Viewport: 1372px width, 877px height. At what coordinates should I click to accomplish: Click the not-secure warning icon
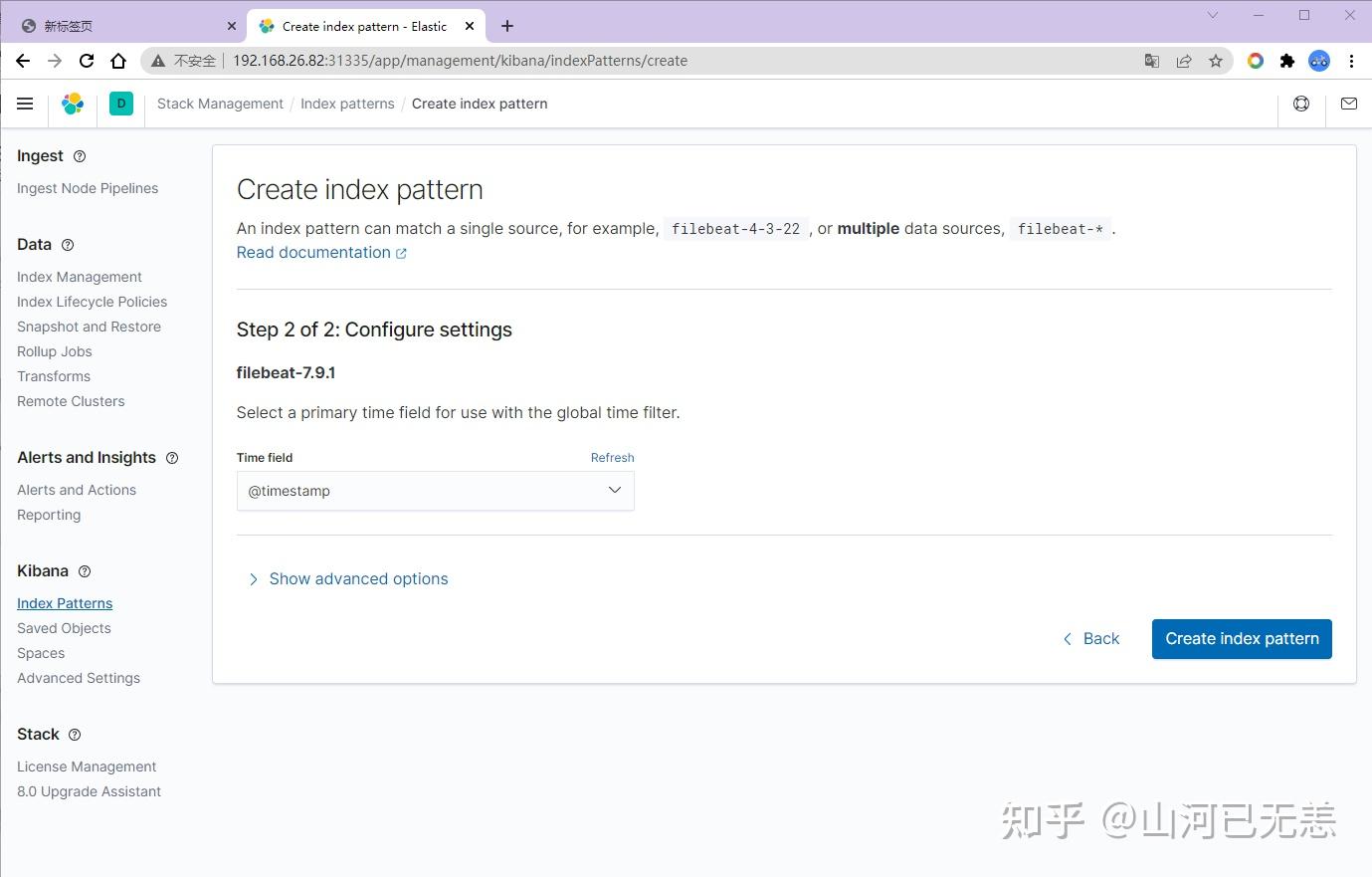158,61
